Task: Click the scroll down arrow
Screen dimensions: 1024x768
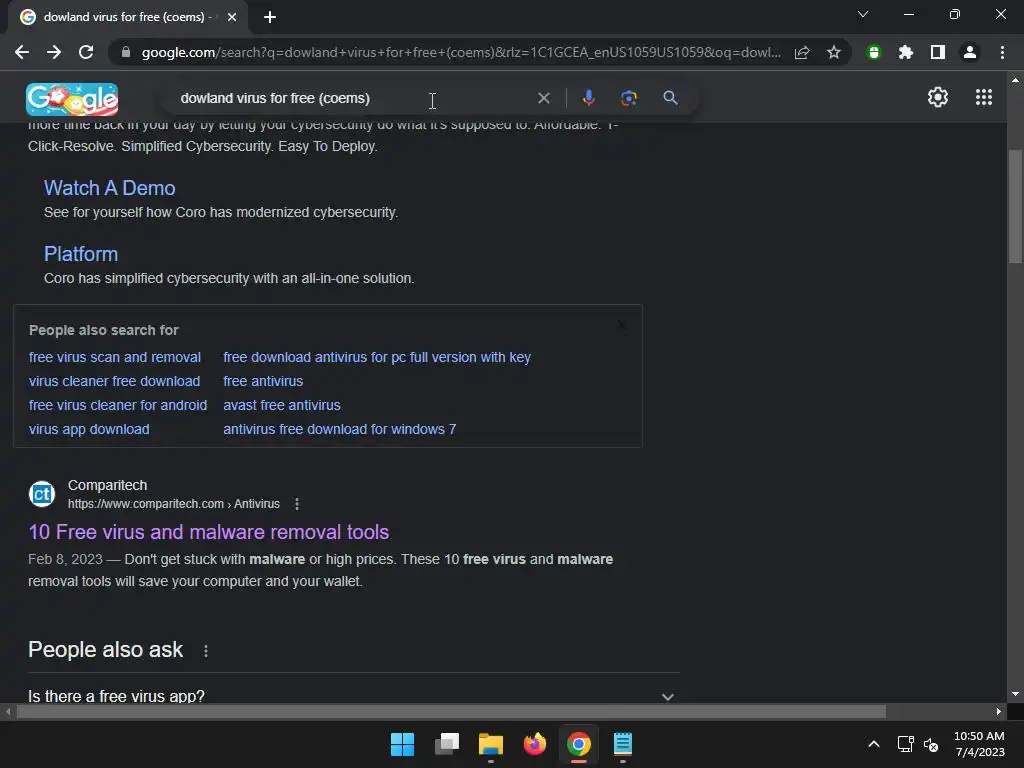Action: [1014, 694]
